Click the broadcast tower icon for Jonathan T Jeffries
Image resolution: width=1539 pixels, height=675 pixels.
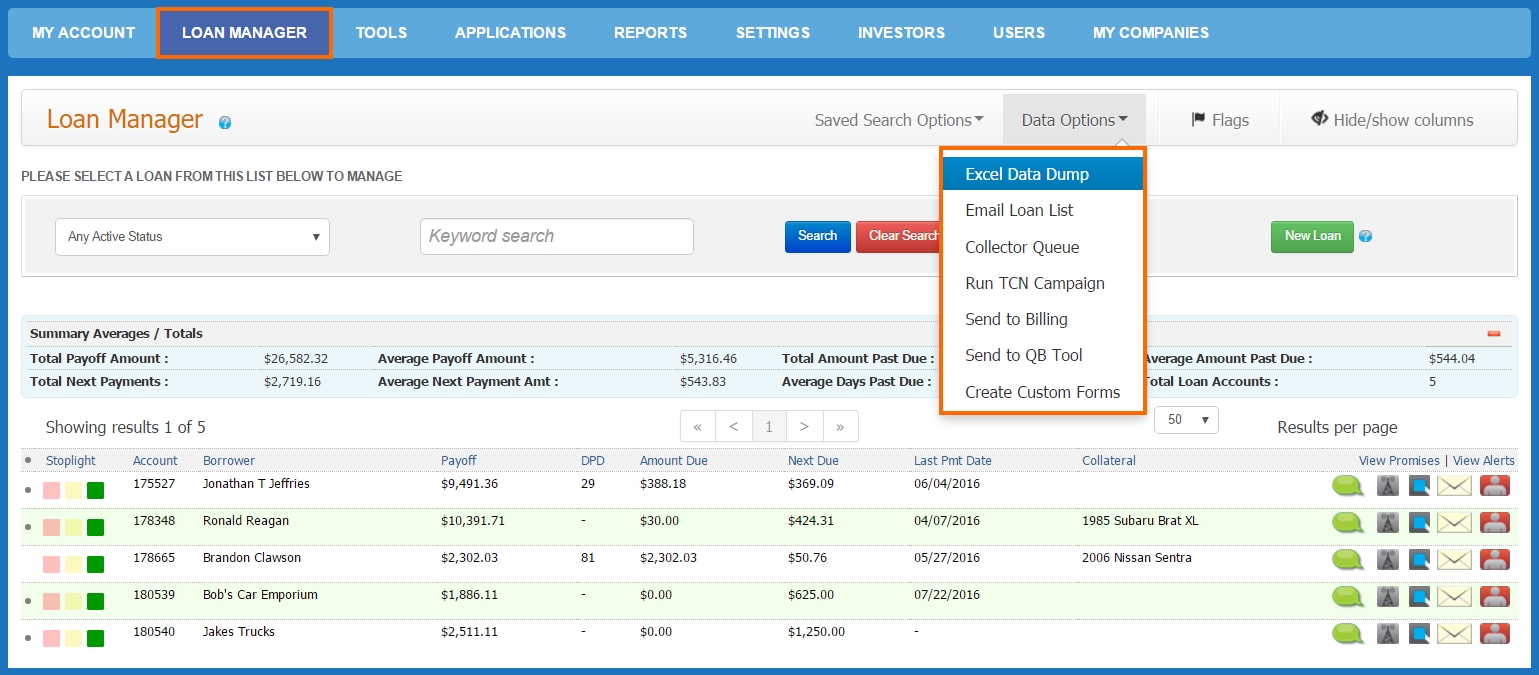[1387, 486]
